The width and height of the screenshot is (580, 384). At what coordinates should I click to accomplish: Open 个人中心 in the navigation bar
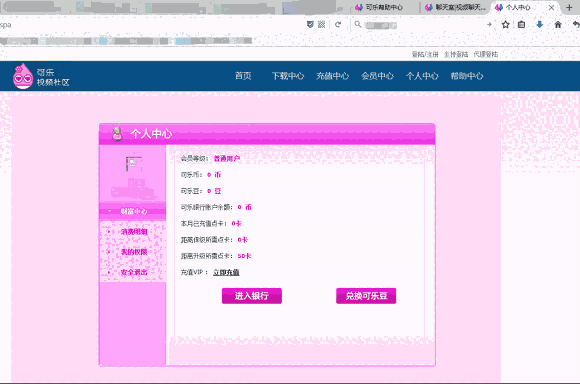(x=422, y=76)
